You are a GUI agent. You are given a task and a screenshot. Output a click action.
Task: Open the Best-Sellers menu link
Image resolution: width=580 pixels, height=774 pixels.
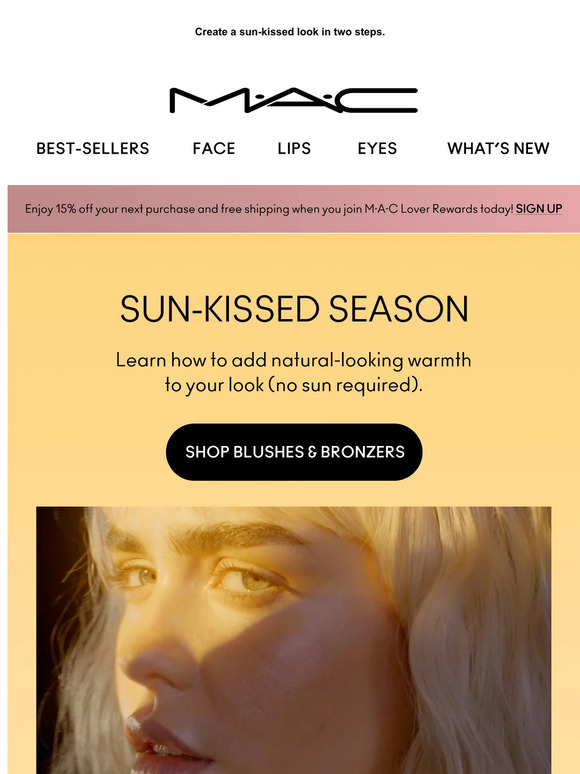coord(92,148)
